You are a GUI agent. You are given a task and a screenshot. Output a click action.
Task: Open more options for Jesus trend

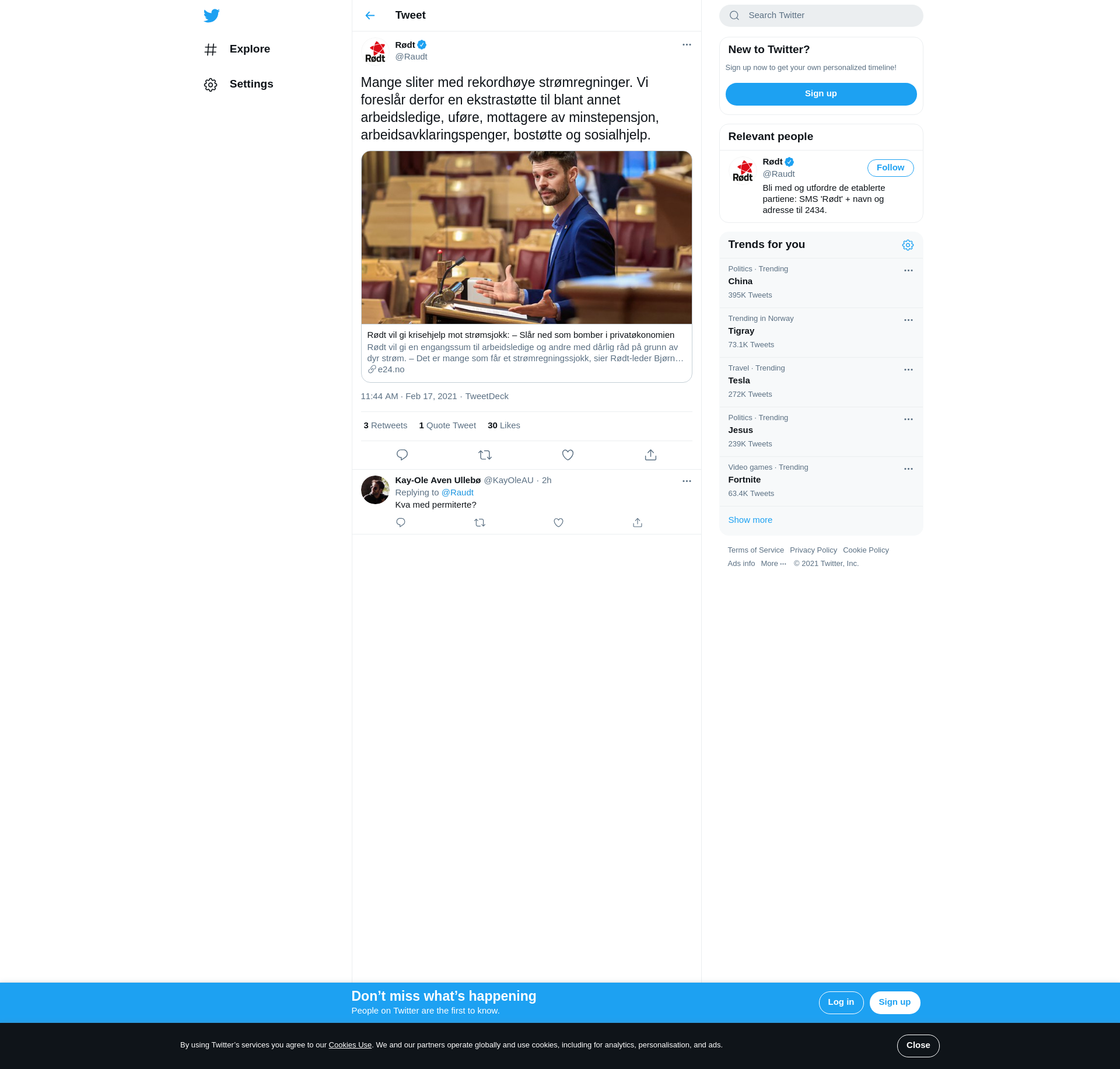(908, 420)
